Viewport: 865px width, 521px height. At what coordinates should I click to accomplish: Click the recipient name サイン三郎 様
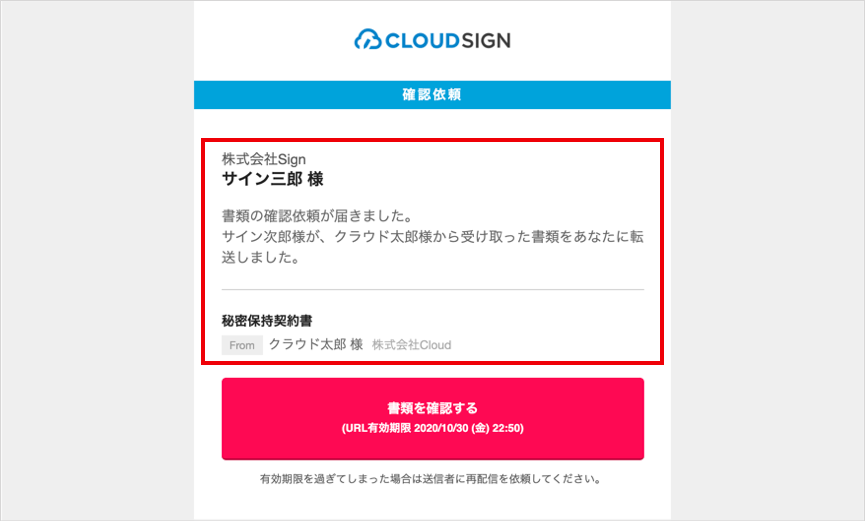click(x=273, y=179)
